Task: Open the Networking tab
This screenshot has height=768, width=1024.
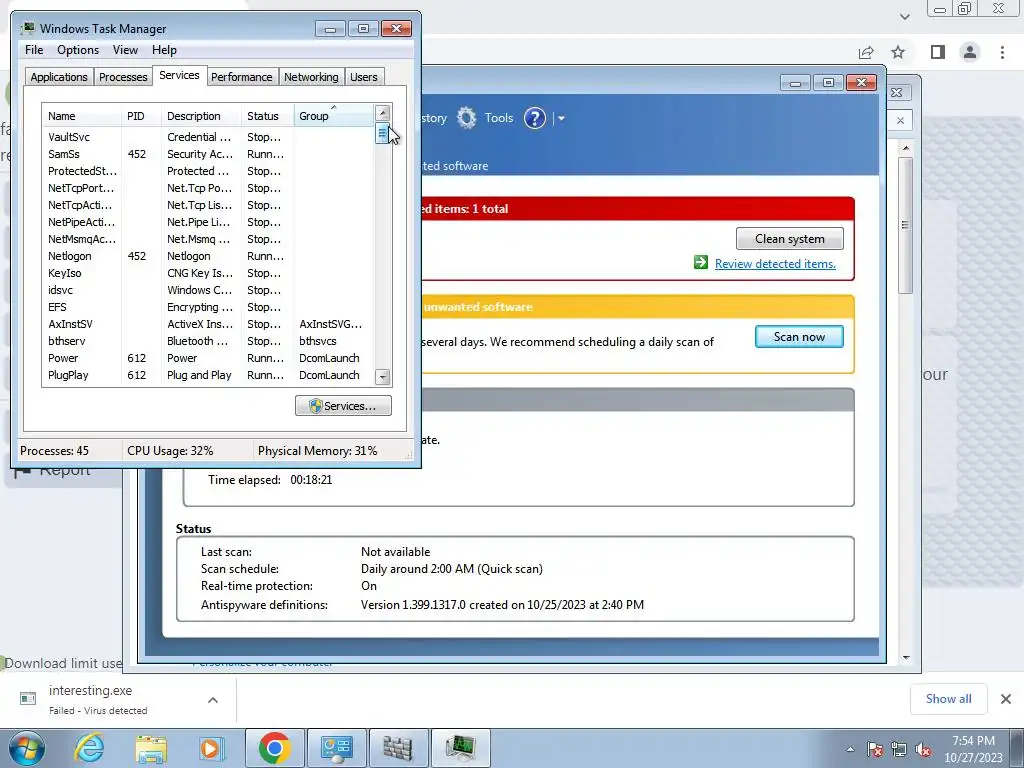Action: tap(311, 77)
